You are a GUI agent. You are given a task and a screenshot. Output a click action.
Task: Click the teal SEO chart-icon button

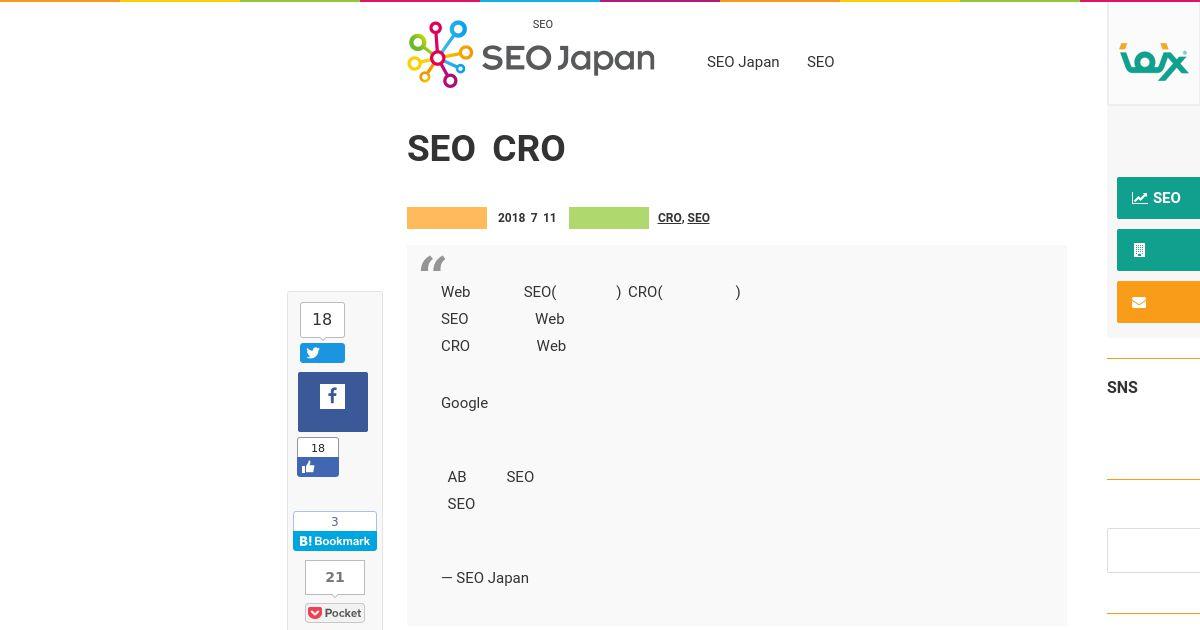[1158, 198]
